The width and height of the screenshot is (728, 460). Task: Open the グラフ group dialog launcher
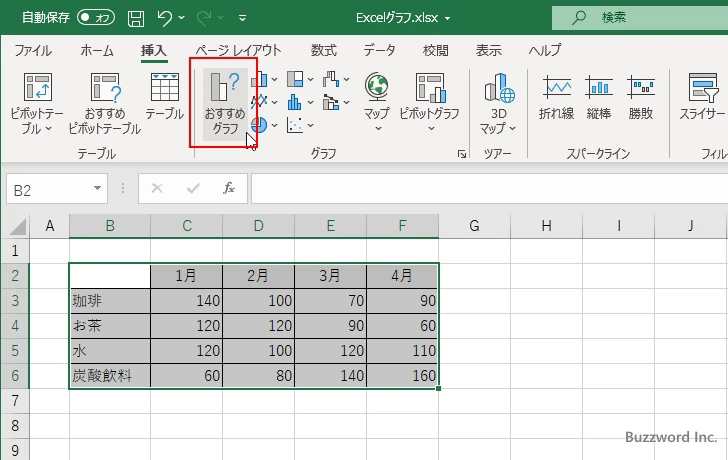coord(462,154)
